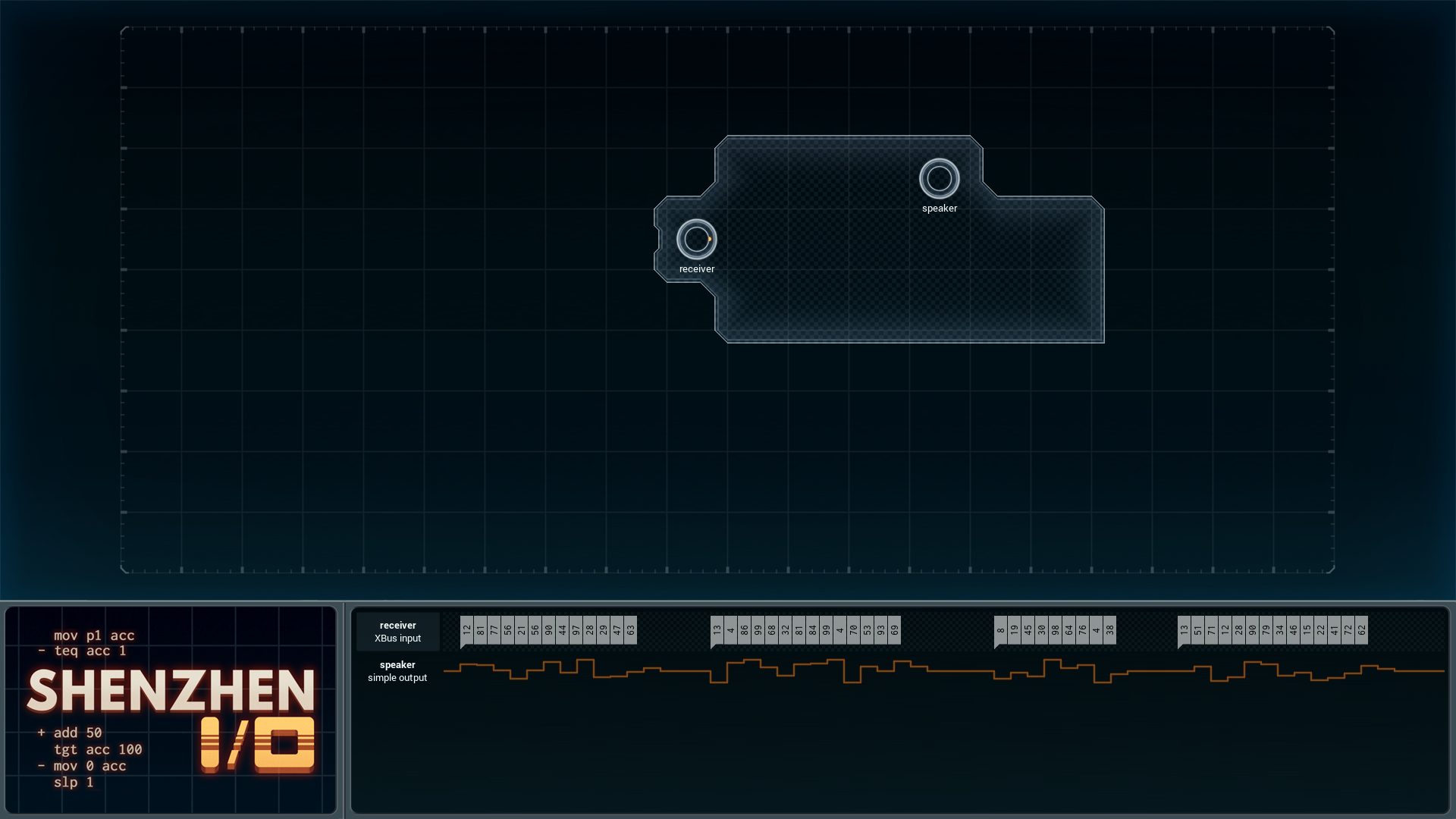Click the XBus data cell with value 86
Viewport: 1456px width, 819px height.
pos(745,630)
